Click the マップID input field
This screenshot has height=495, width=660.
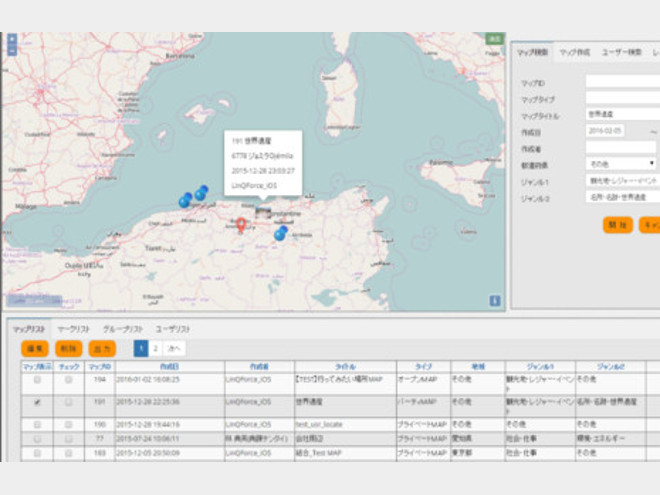[x=622, y=81]
